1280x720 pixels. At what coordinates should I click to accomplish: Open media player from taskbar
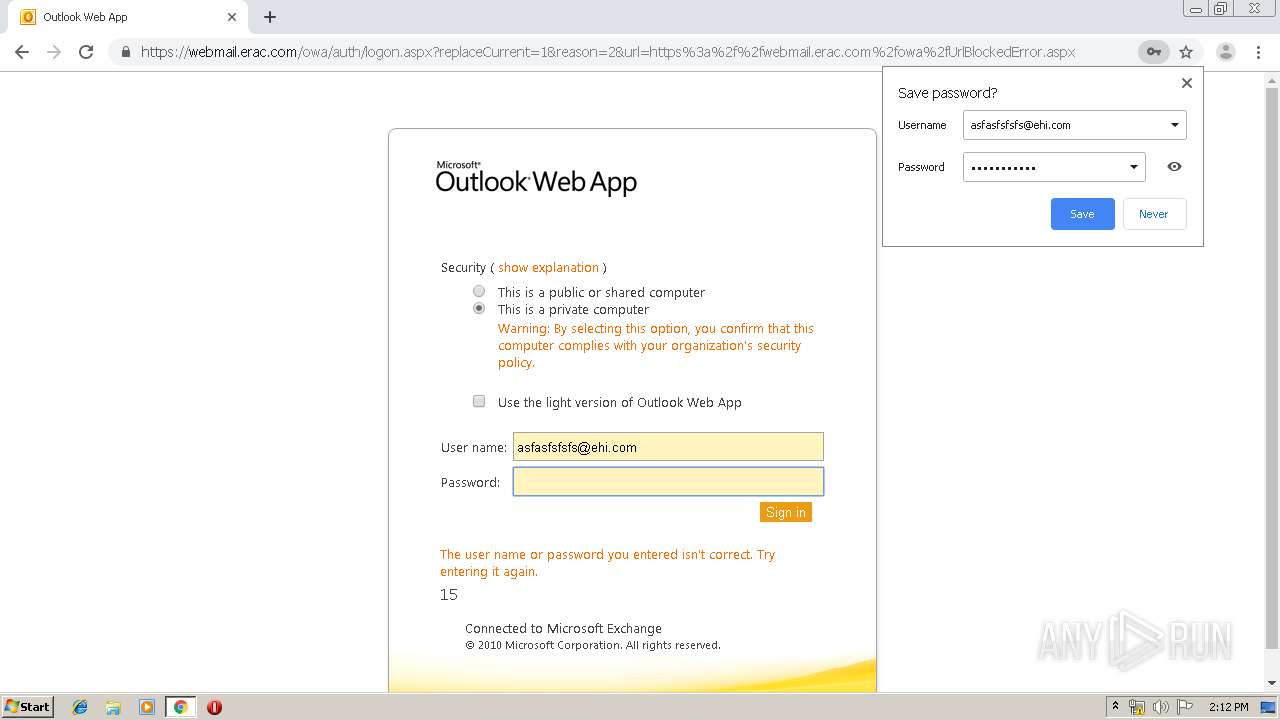147,707
